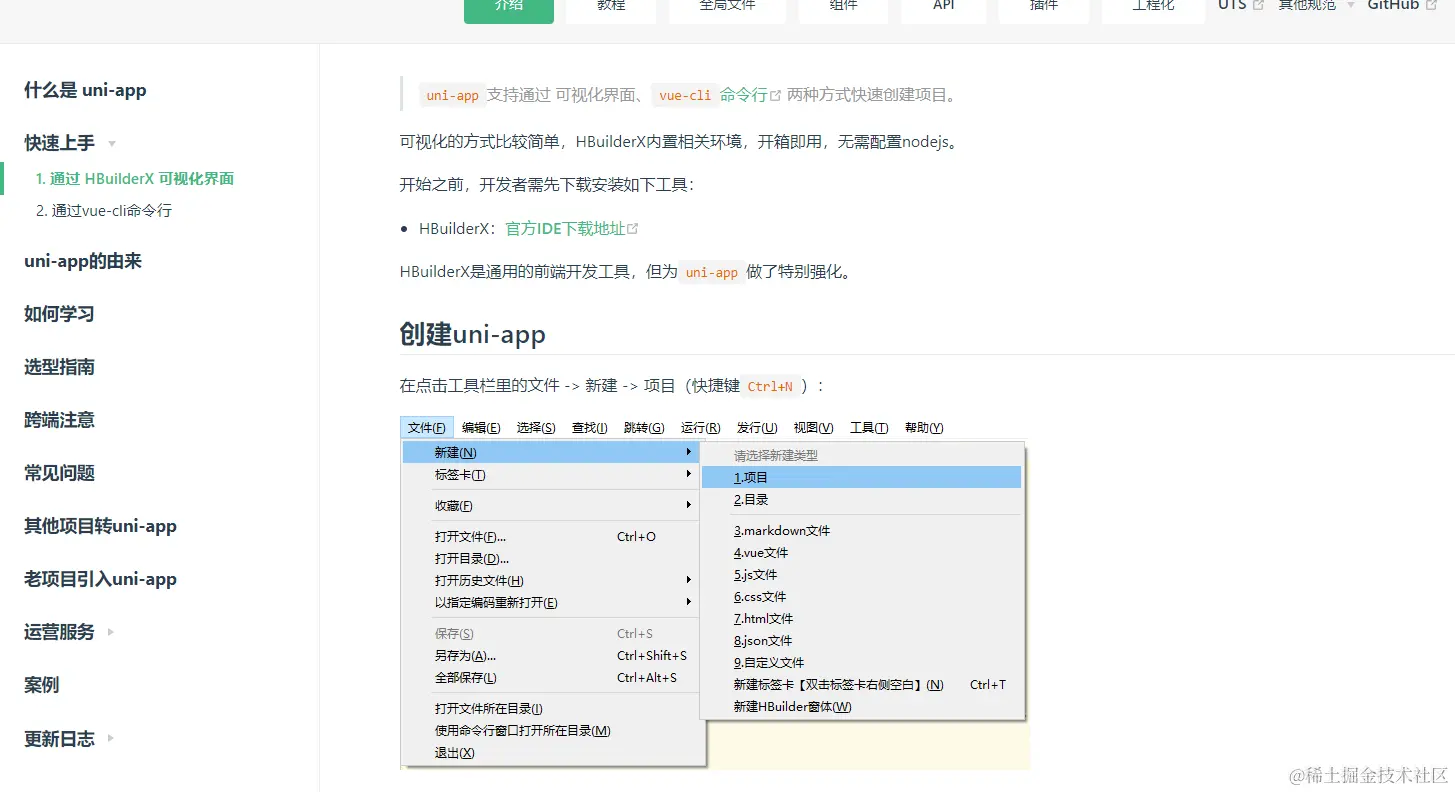The height and width of the screenshot is (792, 1455).
Task: Choose 另存为(A)... menu entry
Action: 550,656
